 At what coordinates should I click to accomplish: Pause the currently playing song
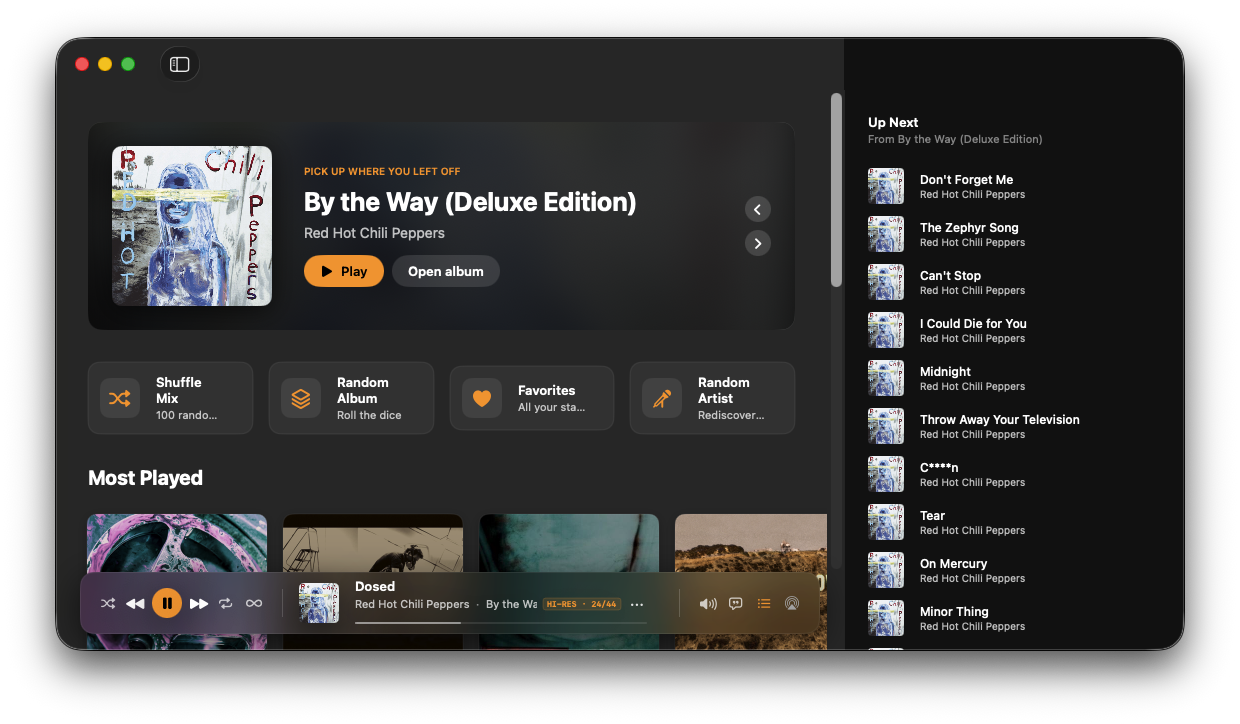(x=167, y=603)
